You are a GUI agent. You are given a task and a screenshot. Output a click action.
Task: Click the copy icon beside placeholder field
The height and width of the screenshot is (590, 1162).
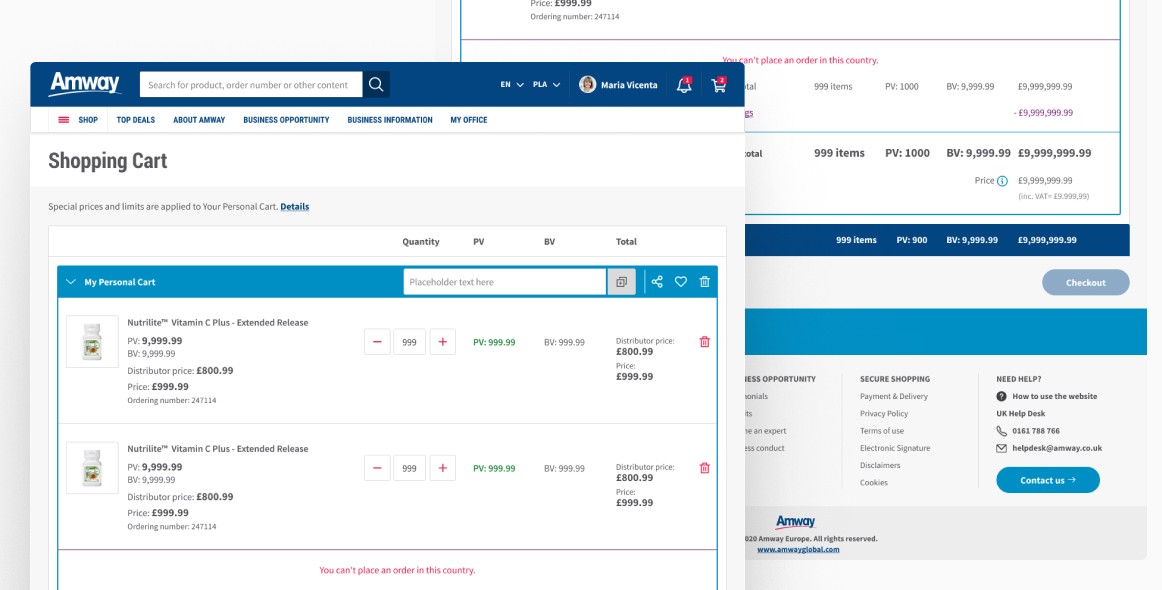(622, 282)
